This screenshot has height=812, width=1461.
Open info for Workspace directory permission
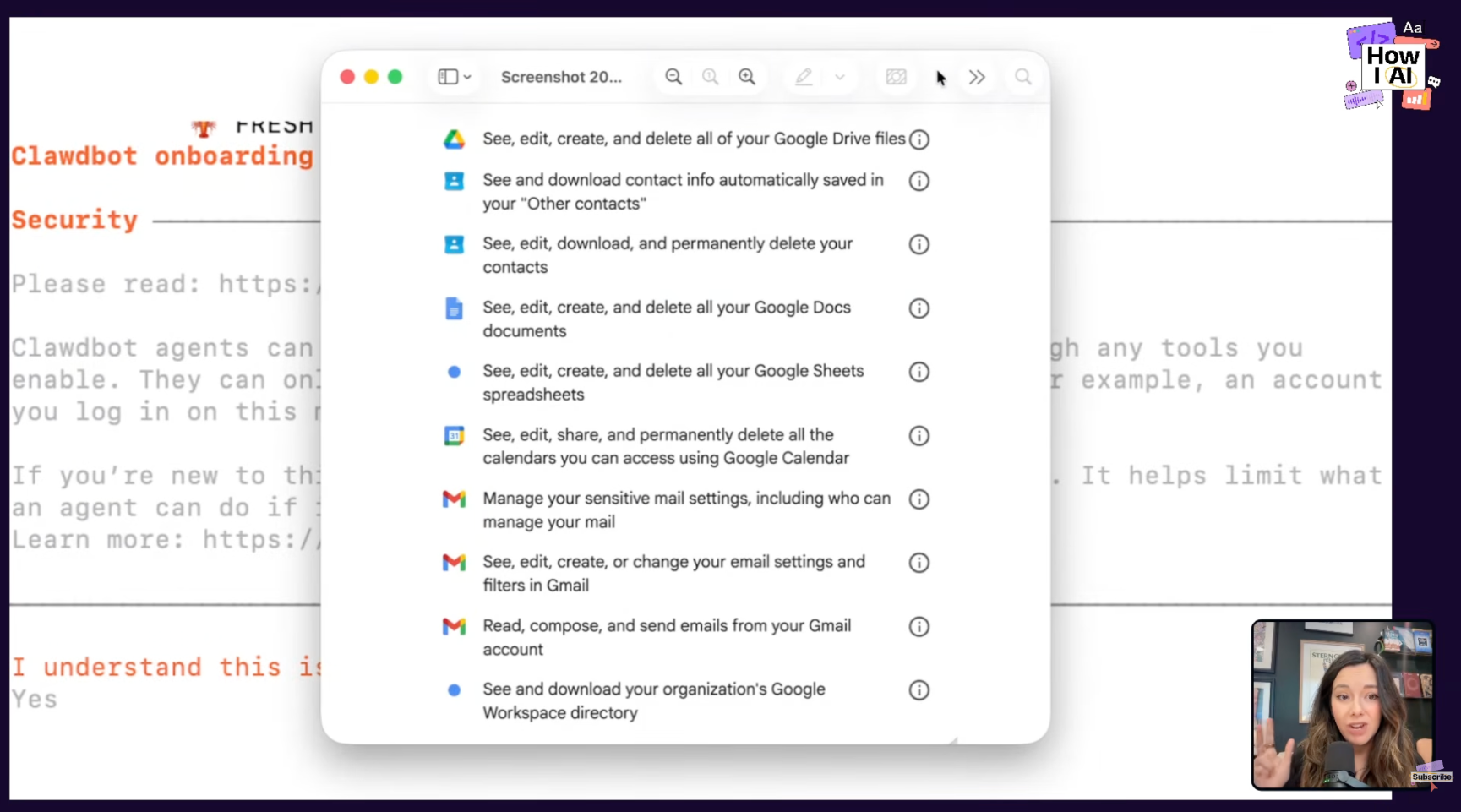[x=919, y=690]
